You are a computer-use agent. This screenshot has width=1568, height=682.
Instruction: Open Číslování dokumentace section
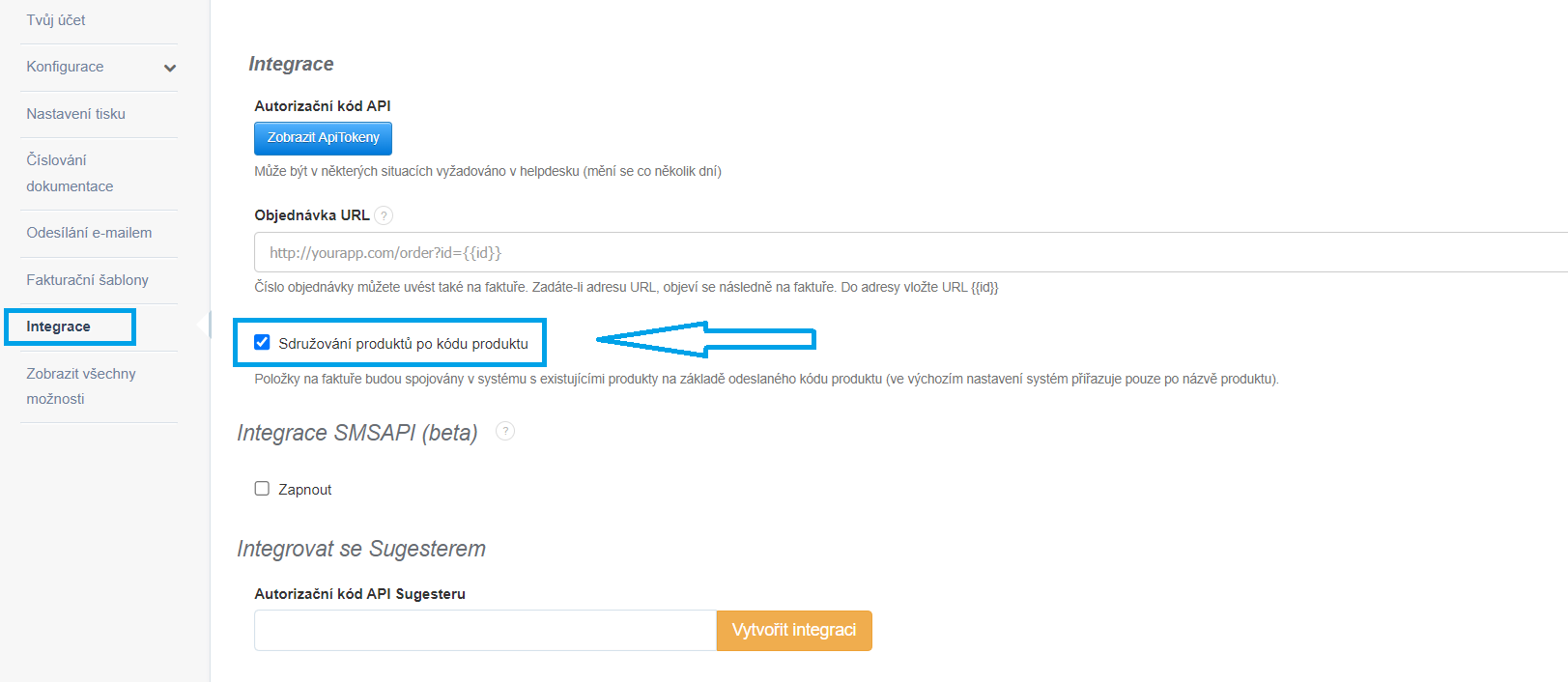(70, 173)
